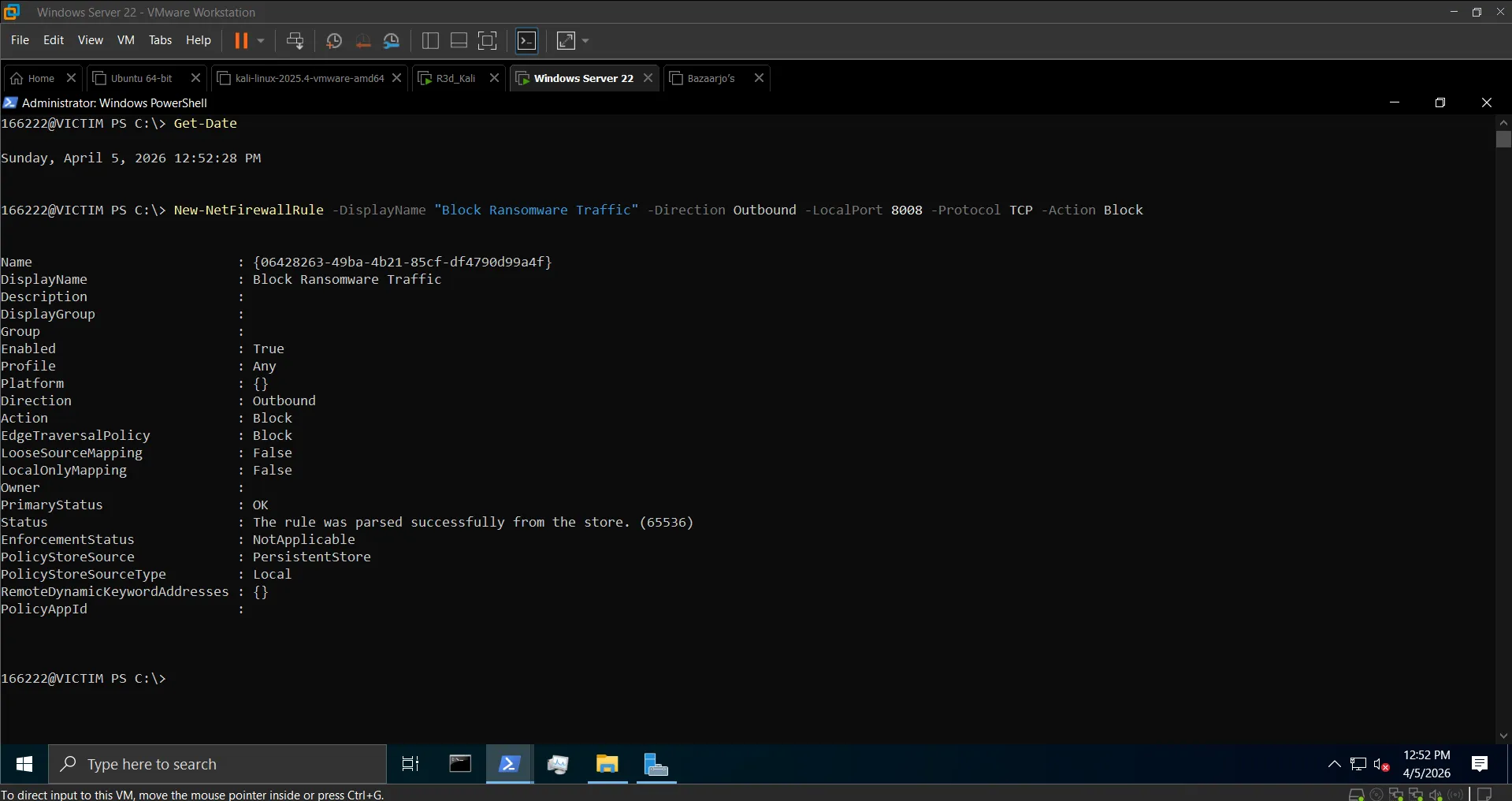Click the VMware hard disk status icon
Image resolution: width=1512 pixels, height=801 pixels.
coord(1356,794)
